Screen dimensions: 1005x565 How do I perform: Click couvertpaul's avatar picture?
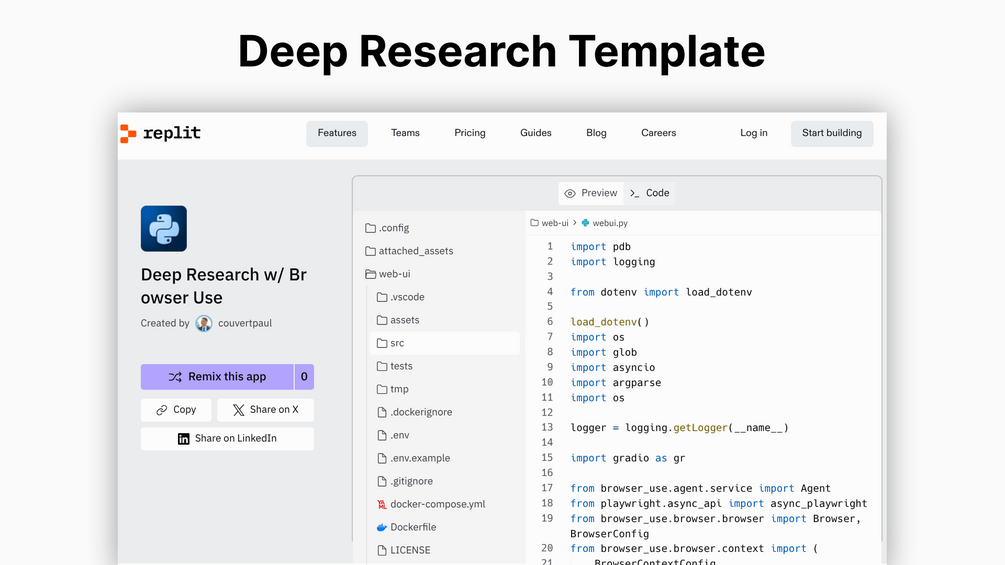(x=204, y=323)
